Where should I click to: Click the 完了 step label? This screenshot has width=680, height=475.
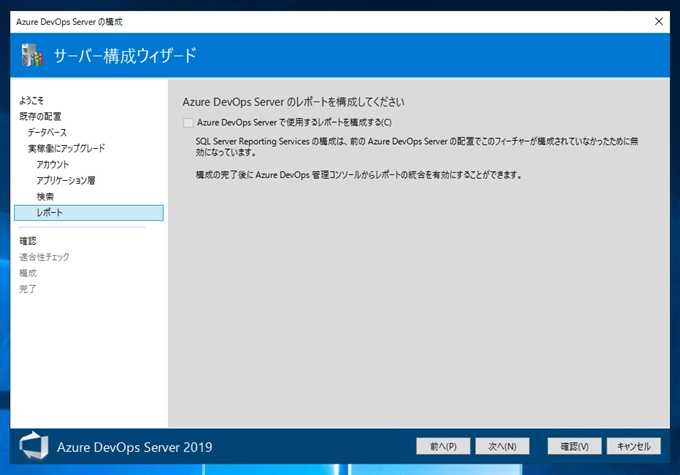pyautogui.click(x=28, y=289)
